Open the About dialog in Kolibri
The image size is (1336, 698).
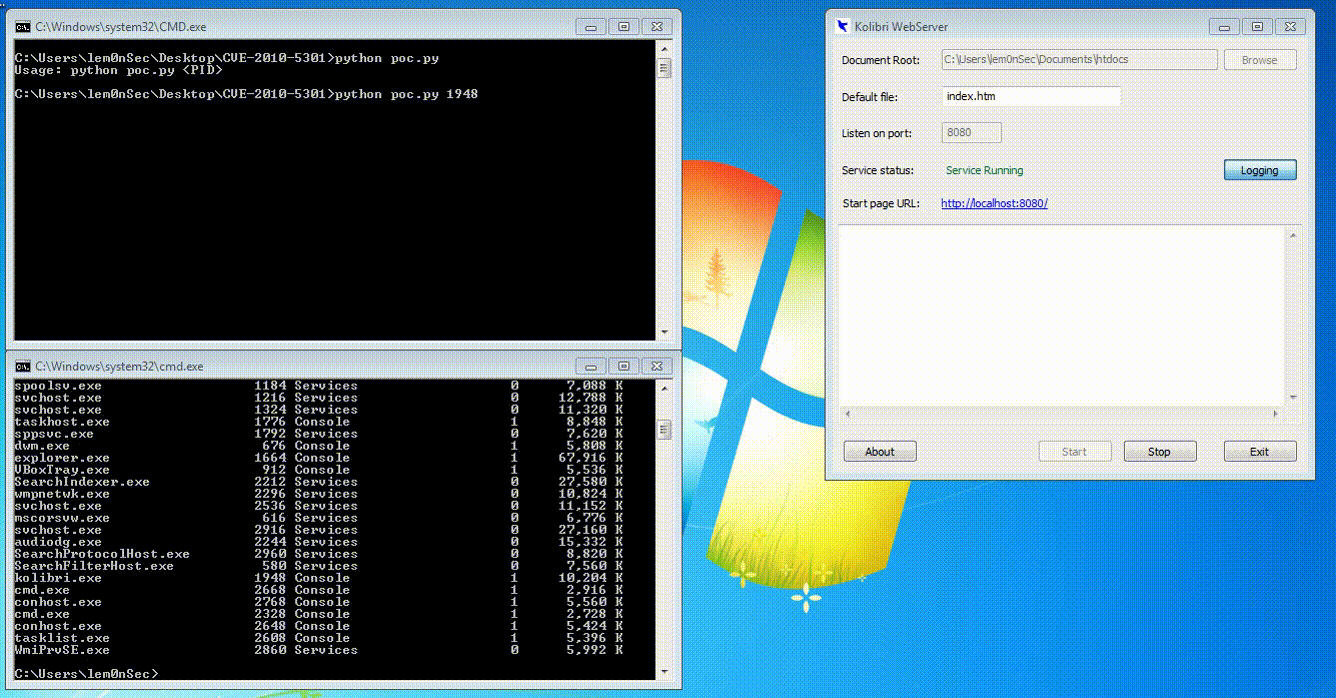[880, 452]
